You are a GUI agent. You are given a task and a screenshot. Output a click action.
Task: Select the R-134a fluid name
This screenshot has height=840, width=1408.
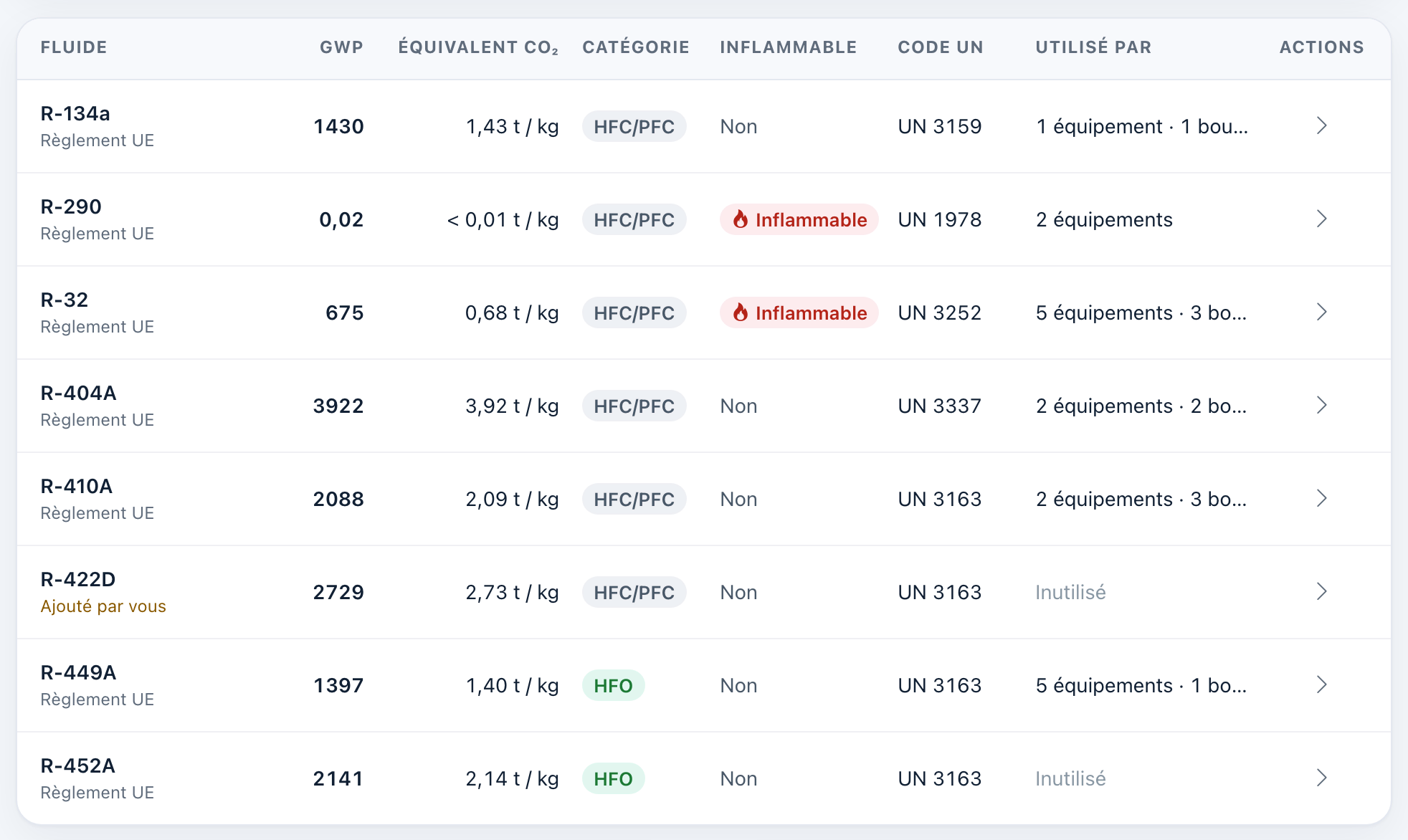click(x=75, y=113)
